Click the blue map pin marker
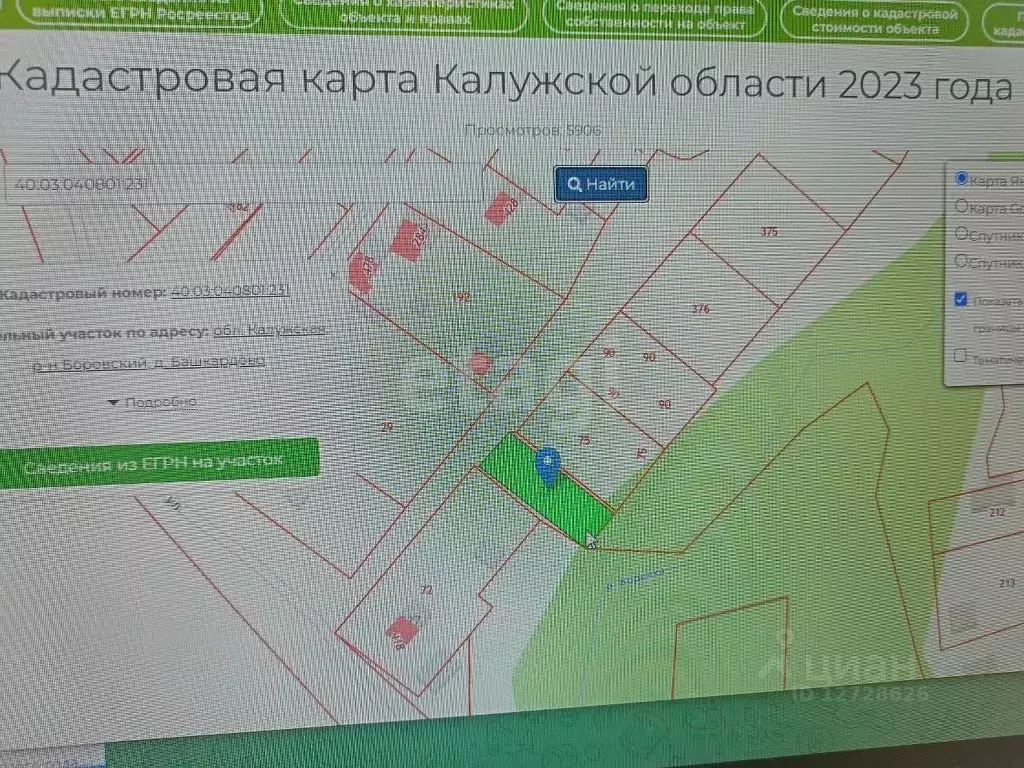Image resolution: width=1024 pixels, height=768 pixels. 548,465
